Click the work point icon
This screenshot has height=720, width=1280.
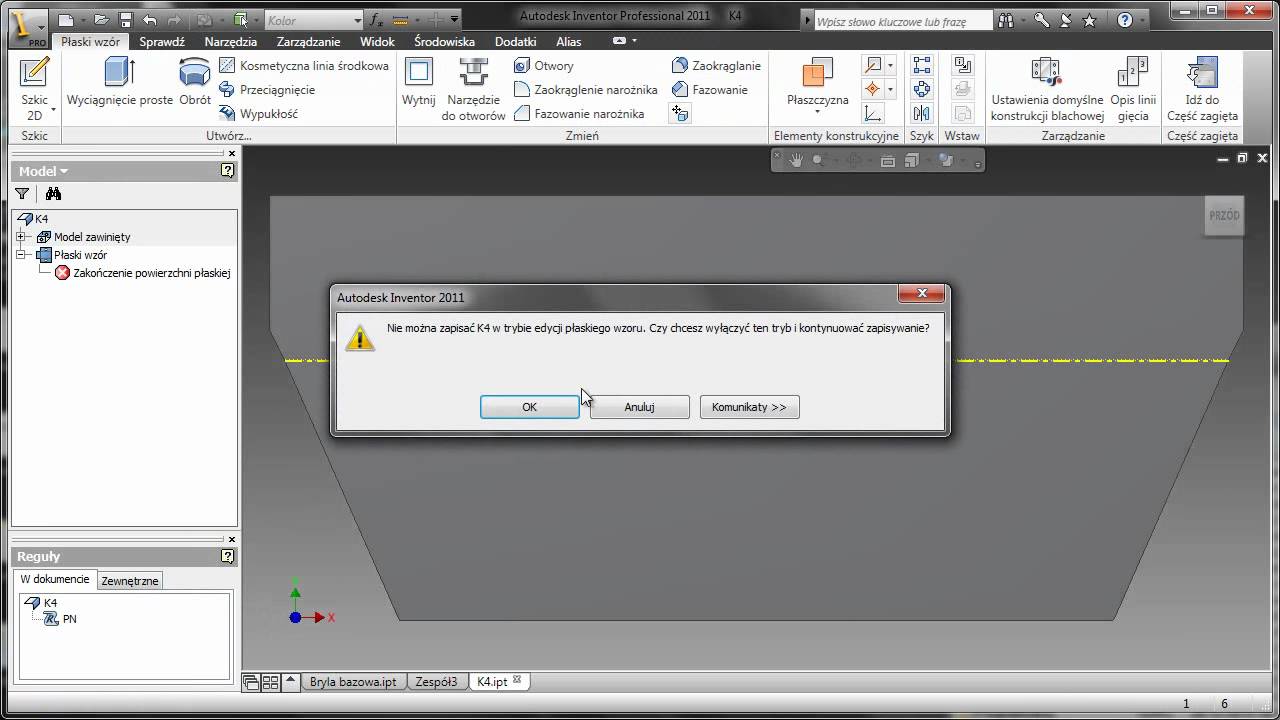tap(873, 90)
